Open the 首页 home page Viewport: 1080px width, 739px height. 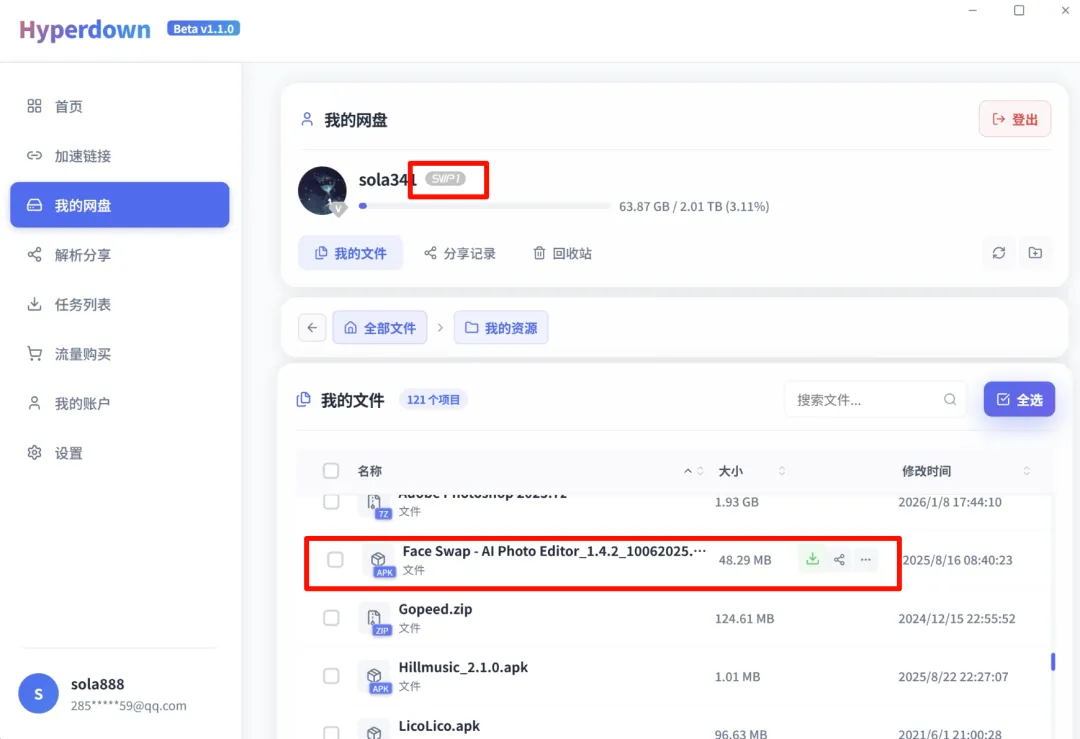point(120,106)
